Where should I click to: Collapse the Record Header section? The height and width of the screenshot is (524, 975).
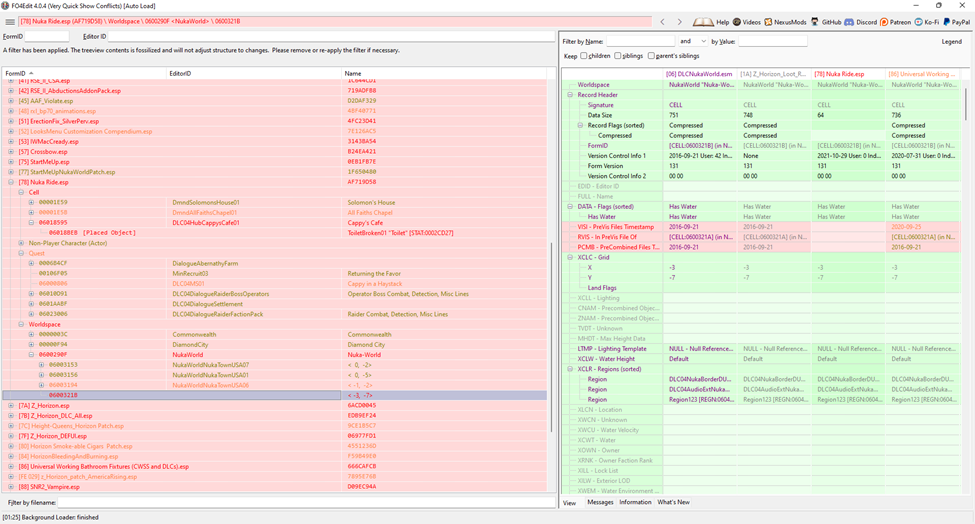point(570,95)
